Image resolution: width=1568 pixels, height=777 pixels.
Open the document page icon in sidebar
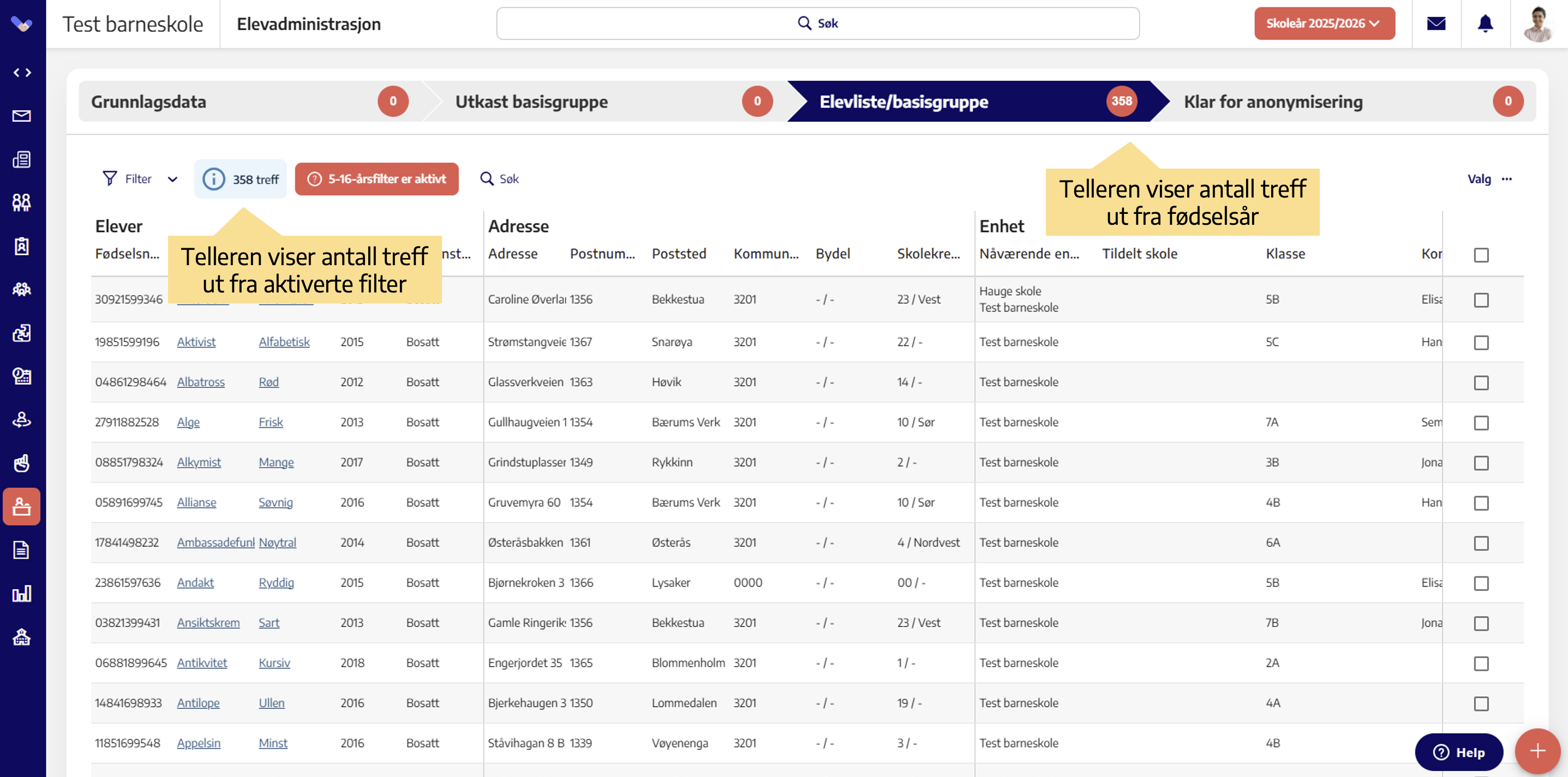22,550
